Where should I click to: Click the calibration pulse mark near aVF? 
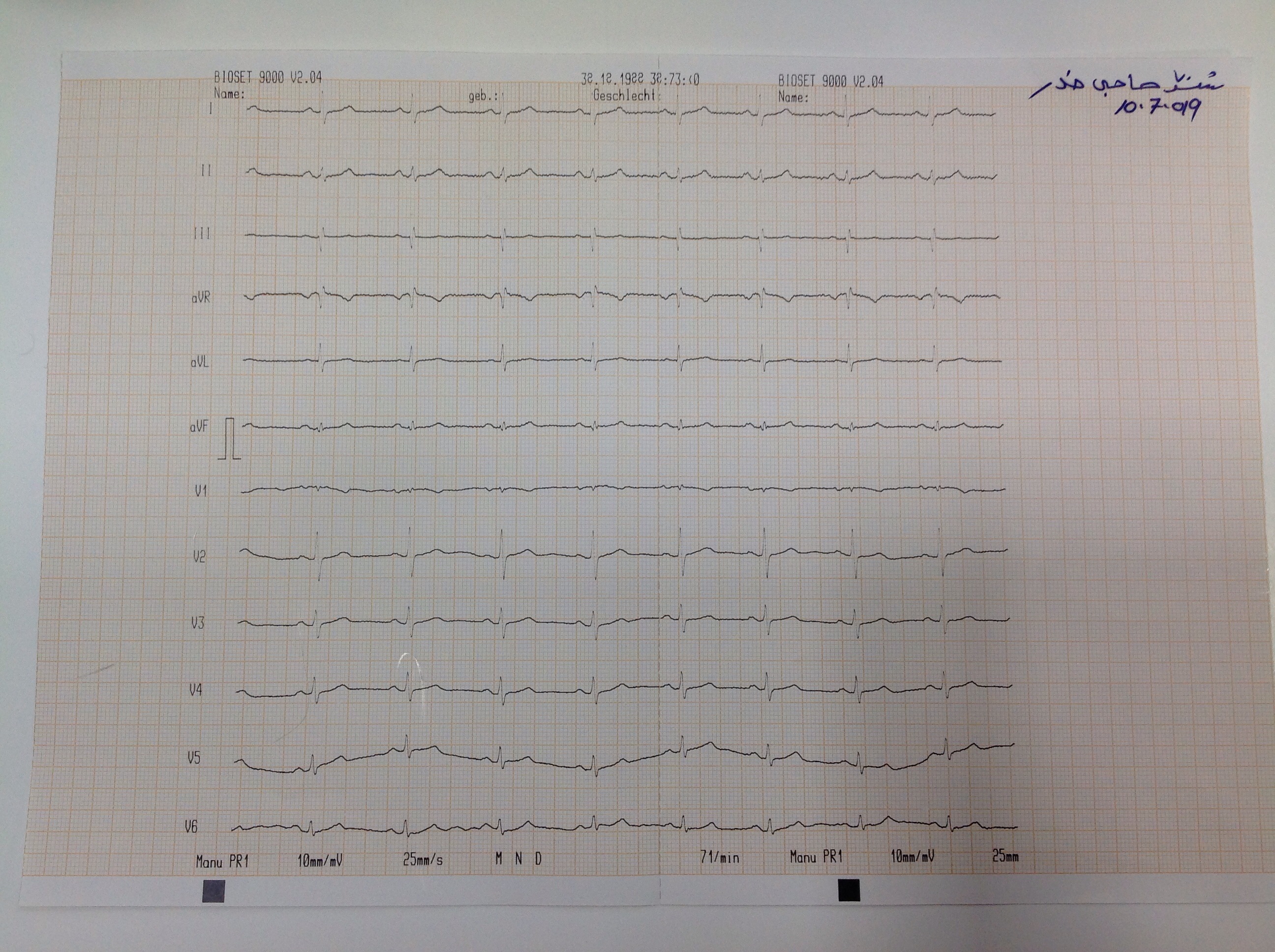coord(230,439)
